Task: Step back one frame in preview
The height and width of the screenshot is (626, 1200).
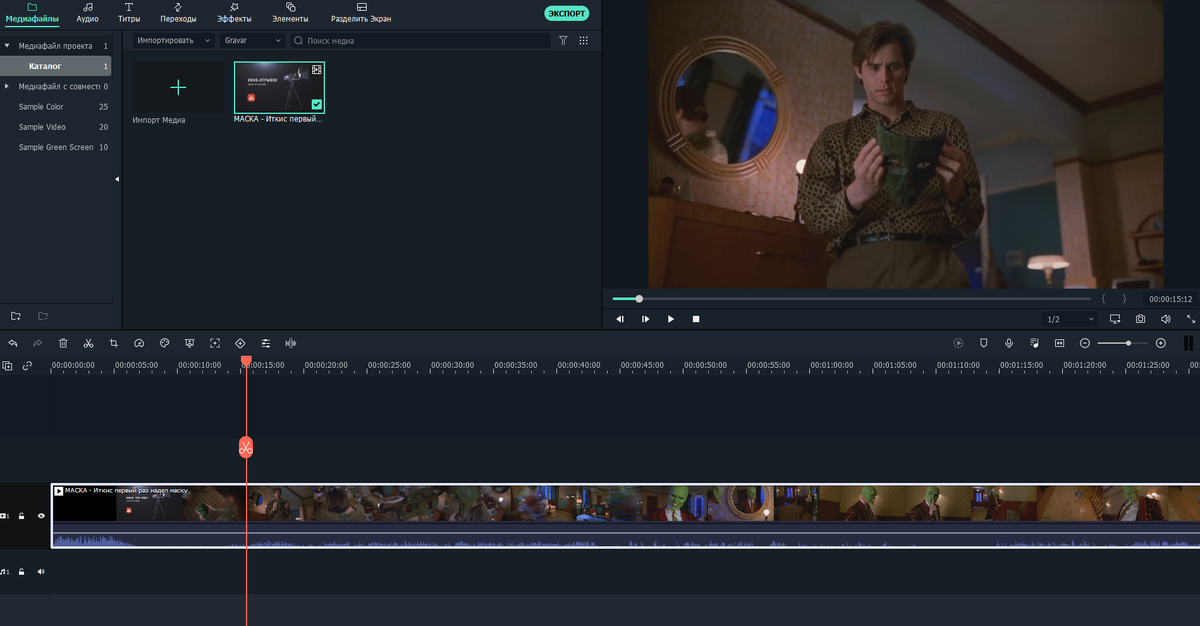Action: coord(620,319)
